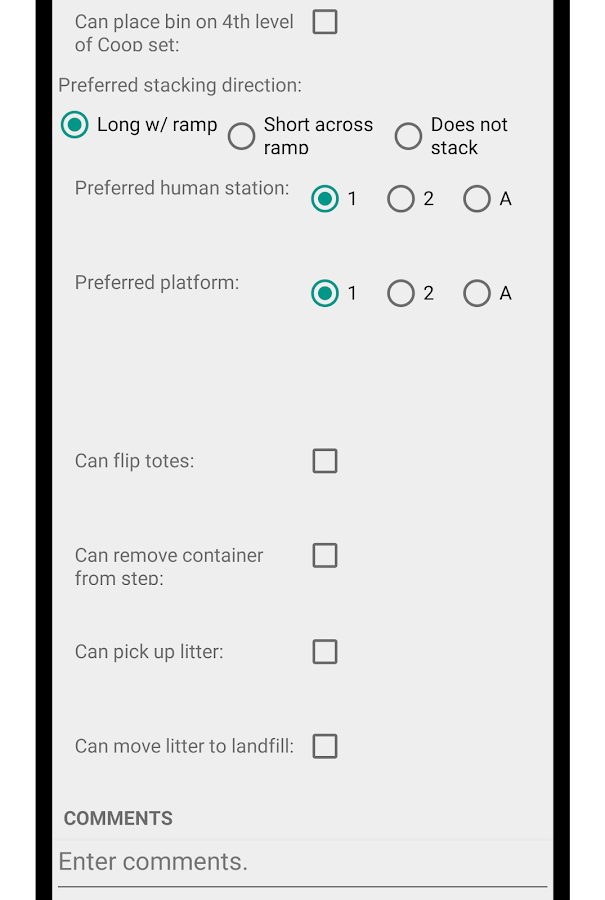Tap the 'Preferred platform:' label
The height and width of the screenshot is (900, 605).
point(157,283)
